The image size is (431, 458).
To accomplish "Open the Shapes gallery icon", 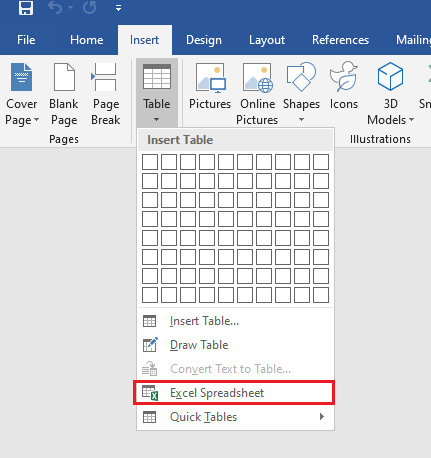I will pos(301,77).
